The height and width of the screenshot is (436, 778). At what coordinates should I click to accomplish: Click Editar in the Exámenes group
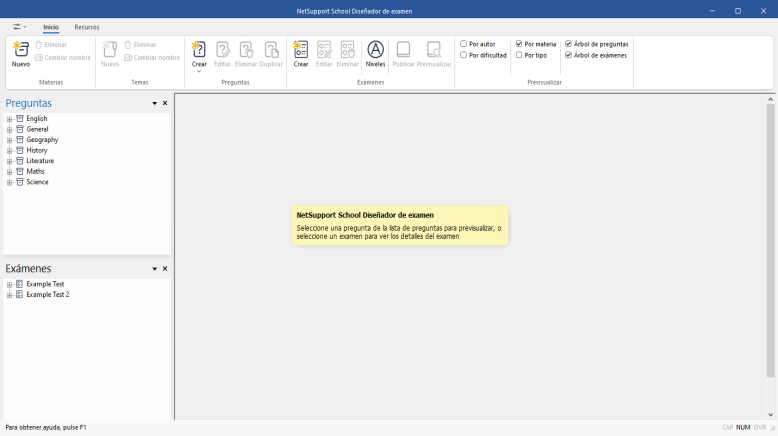pos(324,54)
